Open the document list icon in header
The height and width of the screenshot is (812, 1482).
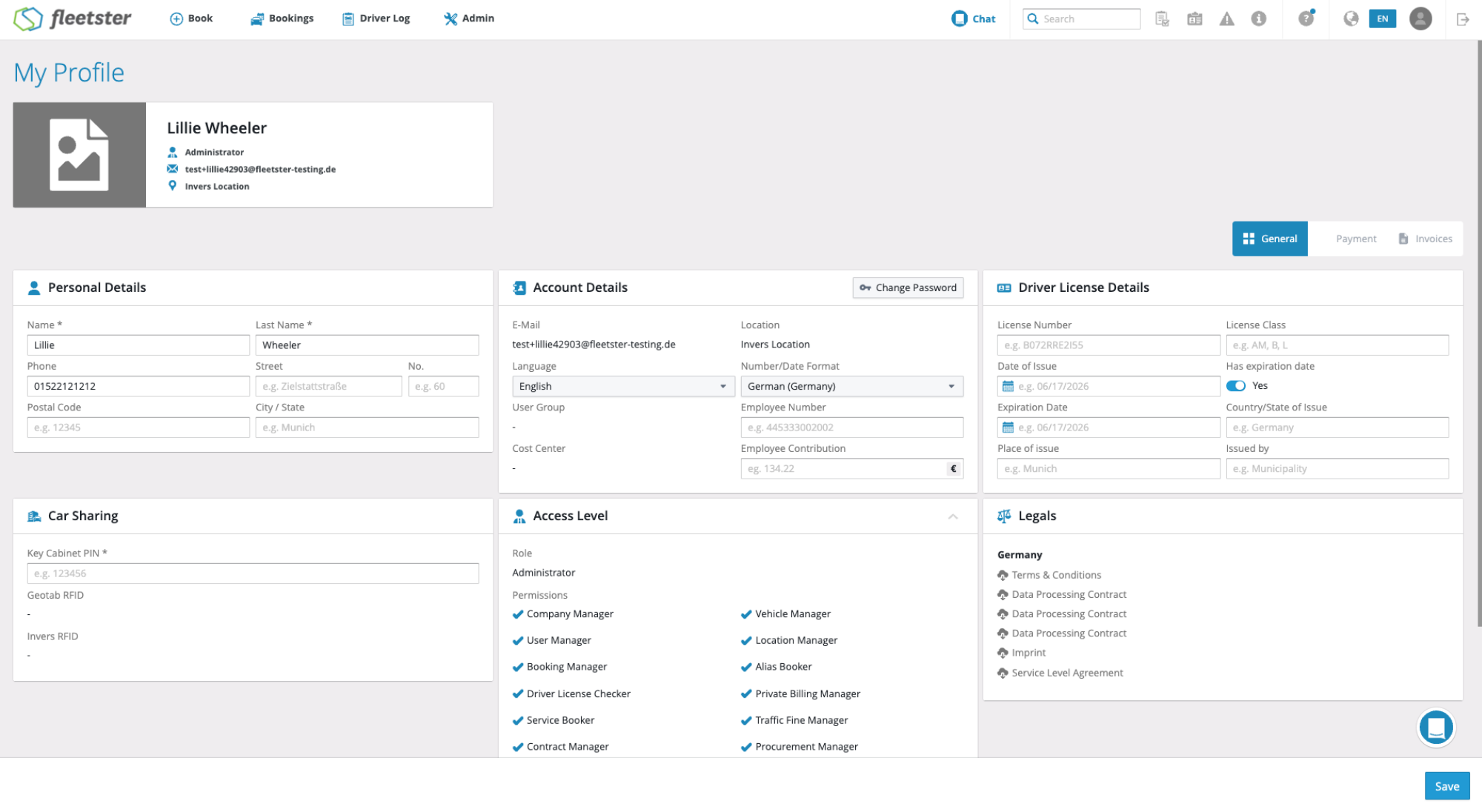click(1162, 19)
